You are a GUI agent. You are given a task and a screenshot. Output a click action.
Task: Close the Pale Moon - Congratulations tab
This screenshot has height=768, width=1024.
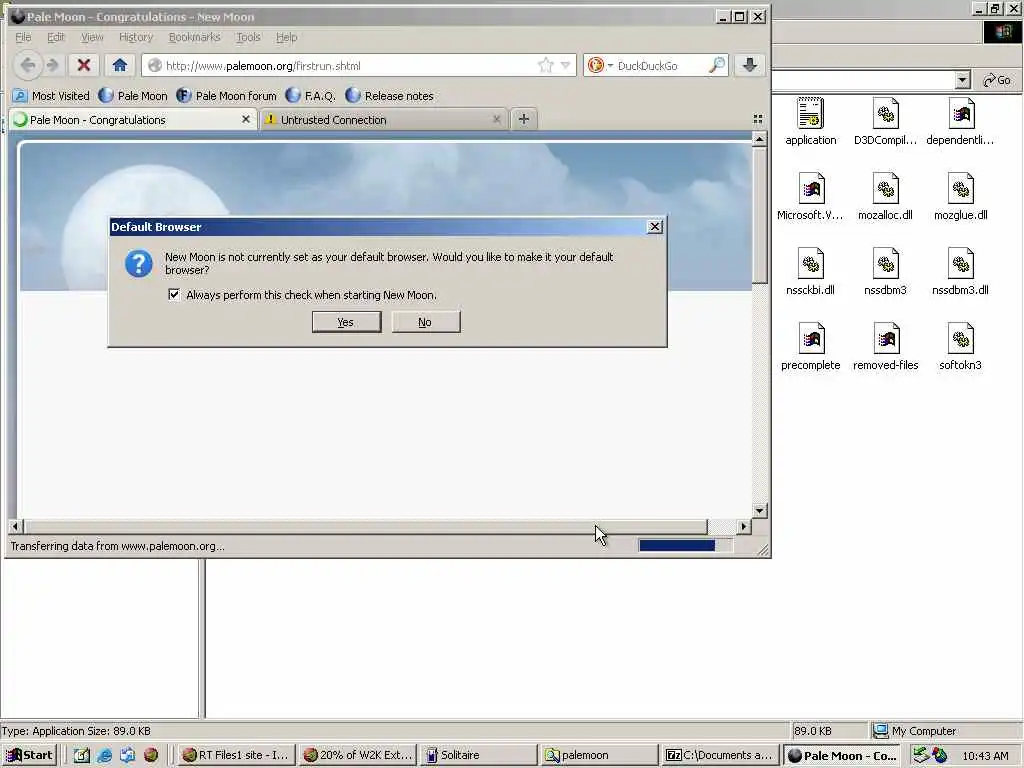(246, 120)
